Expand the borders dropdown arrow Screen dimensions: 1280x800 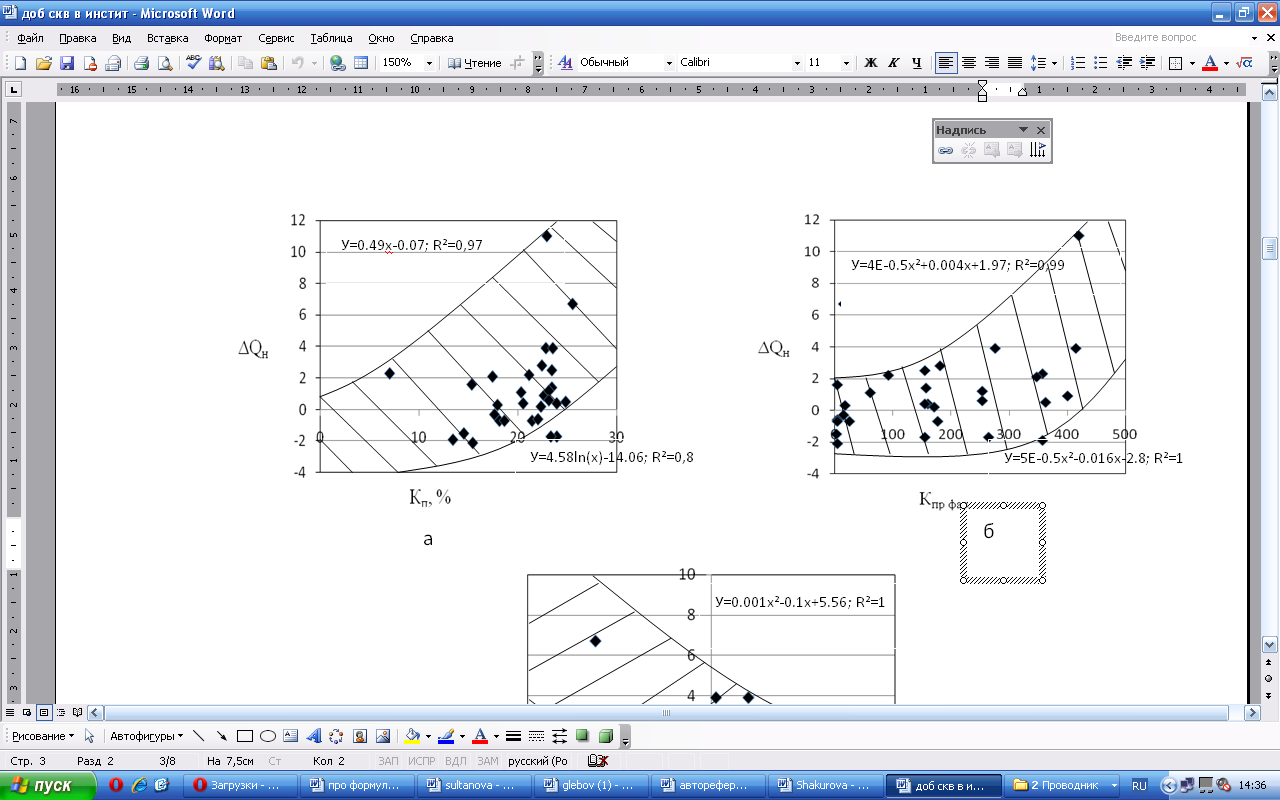point(1191,63)
